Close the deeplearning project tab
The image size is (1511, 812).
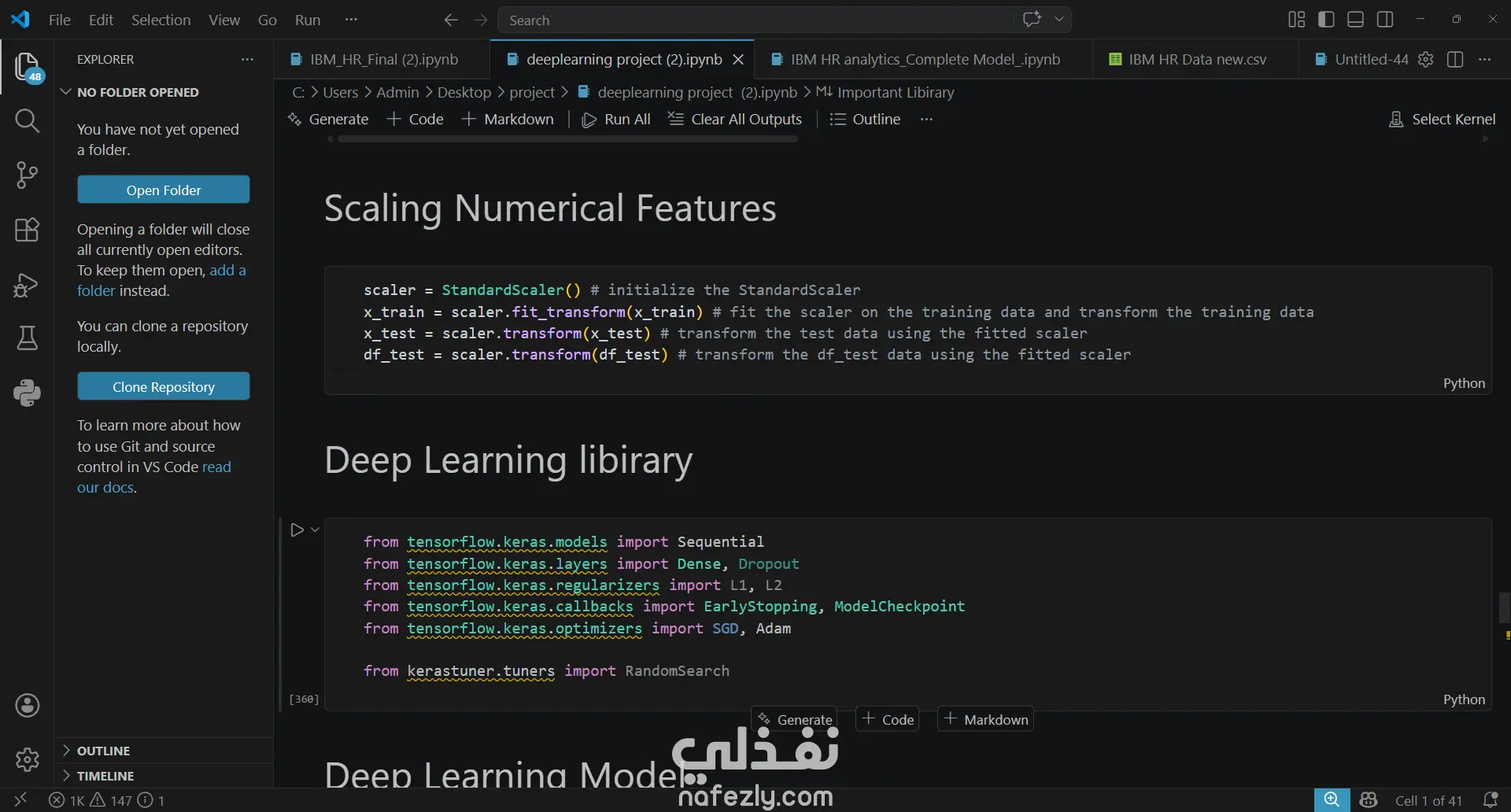[738, 59]
